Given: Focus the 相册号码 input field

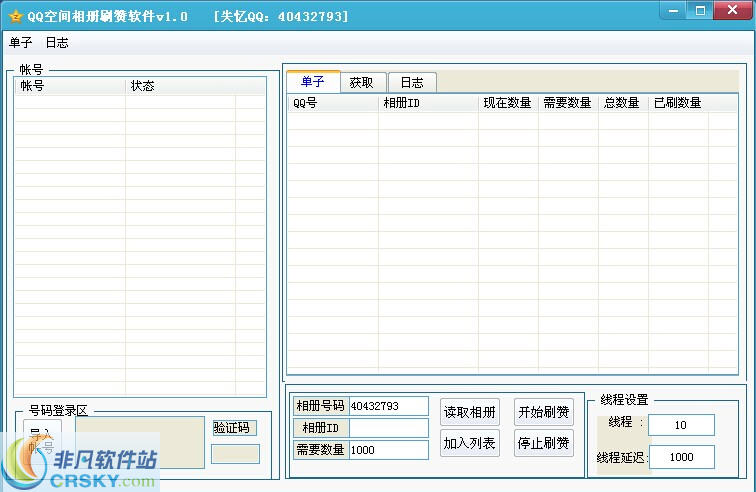Looking at the screenshot, I should click(389, 406).
